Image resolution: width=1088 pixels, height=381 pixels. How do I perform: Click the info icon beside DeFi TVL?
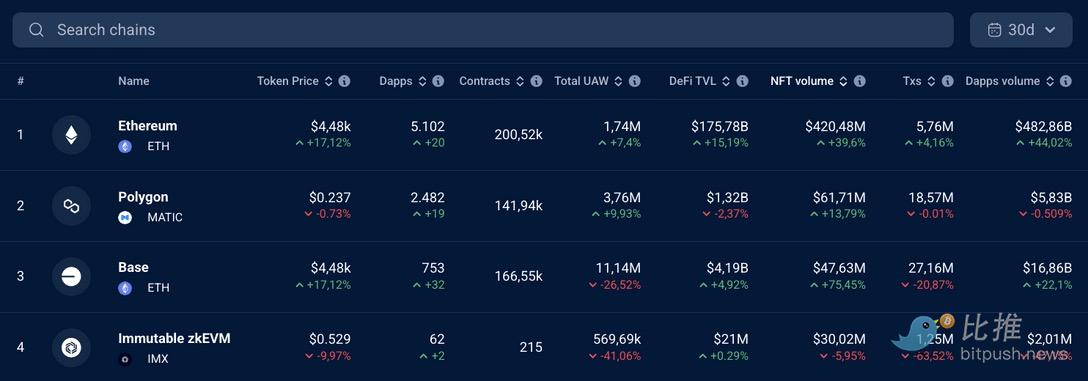(x=742, y=81)
